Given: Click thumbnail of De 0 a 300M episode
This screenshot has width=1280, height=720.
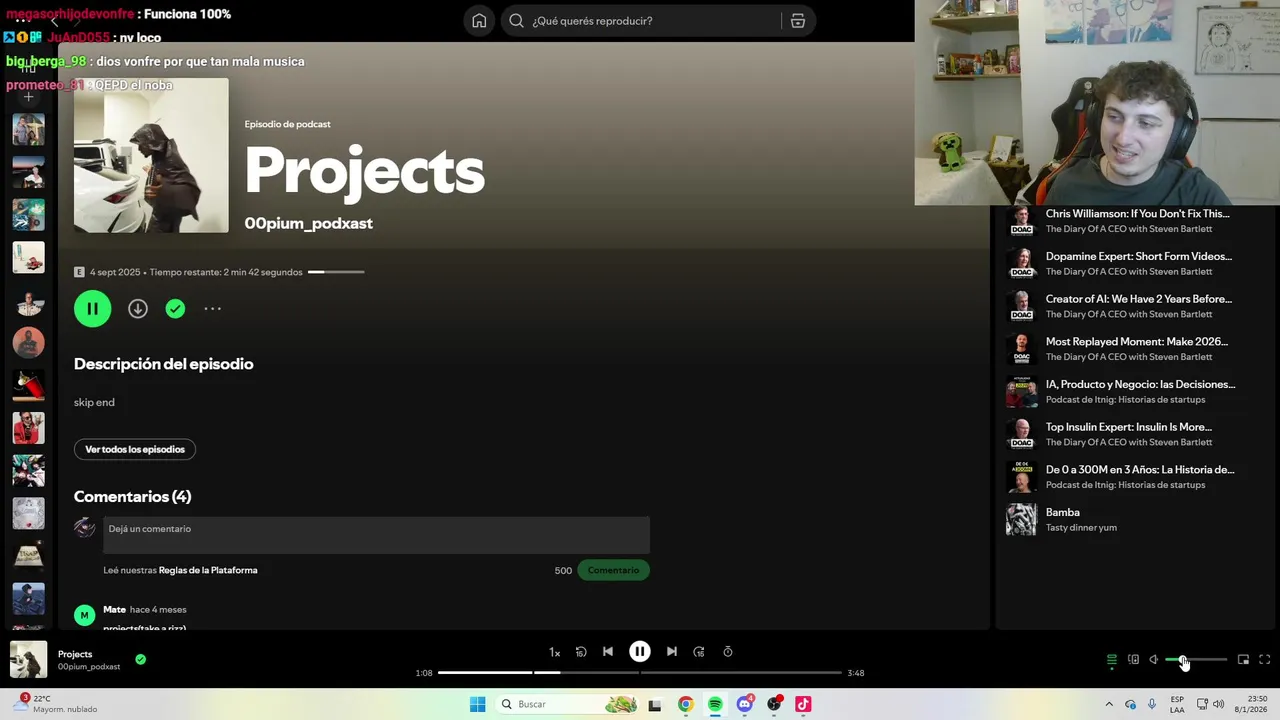Looking at the screenshot, I should pyautogui.click(x=1021, y=477).
